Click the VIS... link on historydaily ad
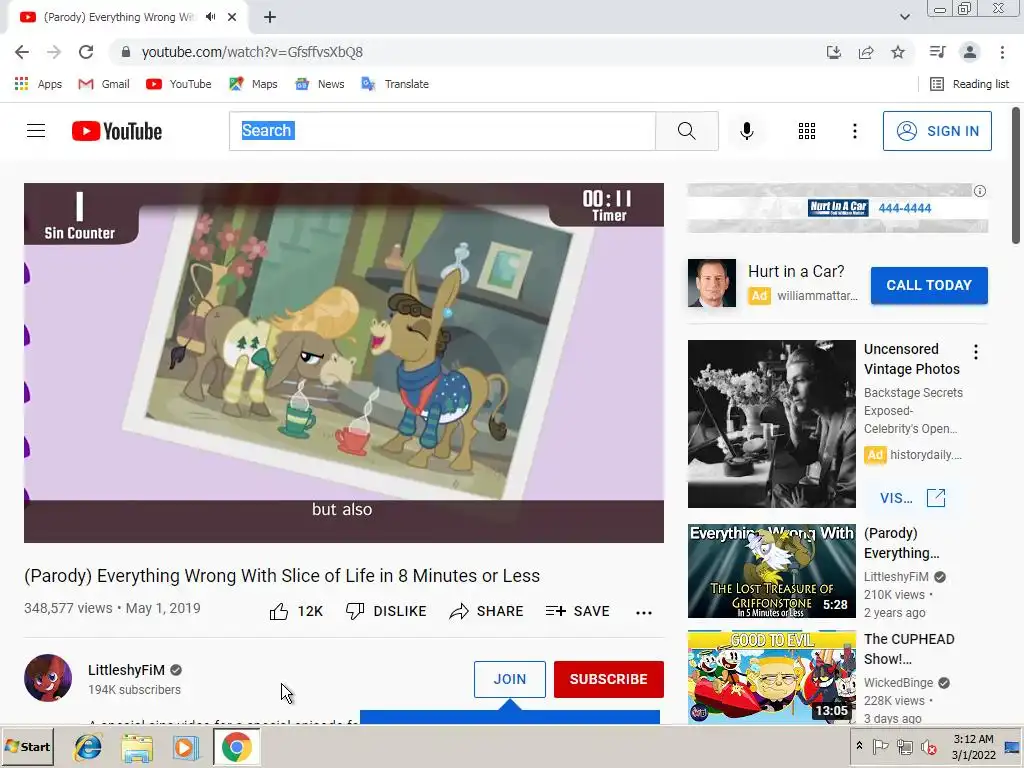Screen dimensions: 1024x768 point(912,498)
